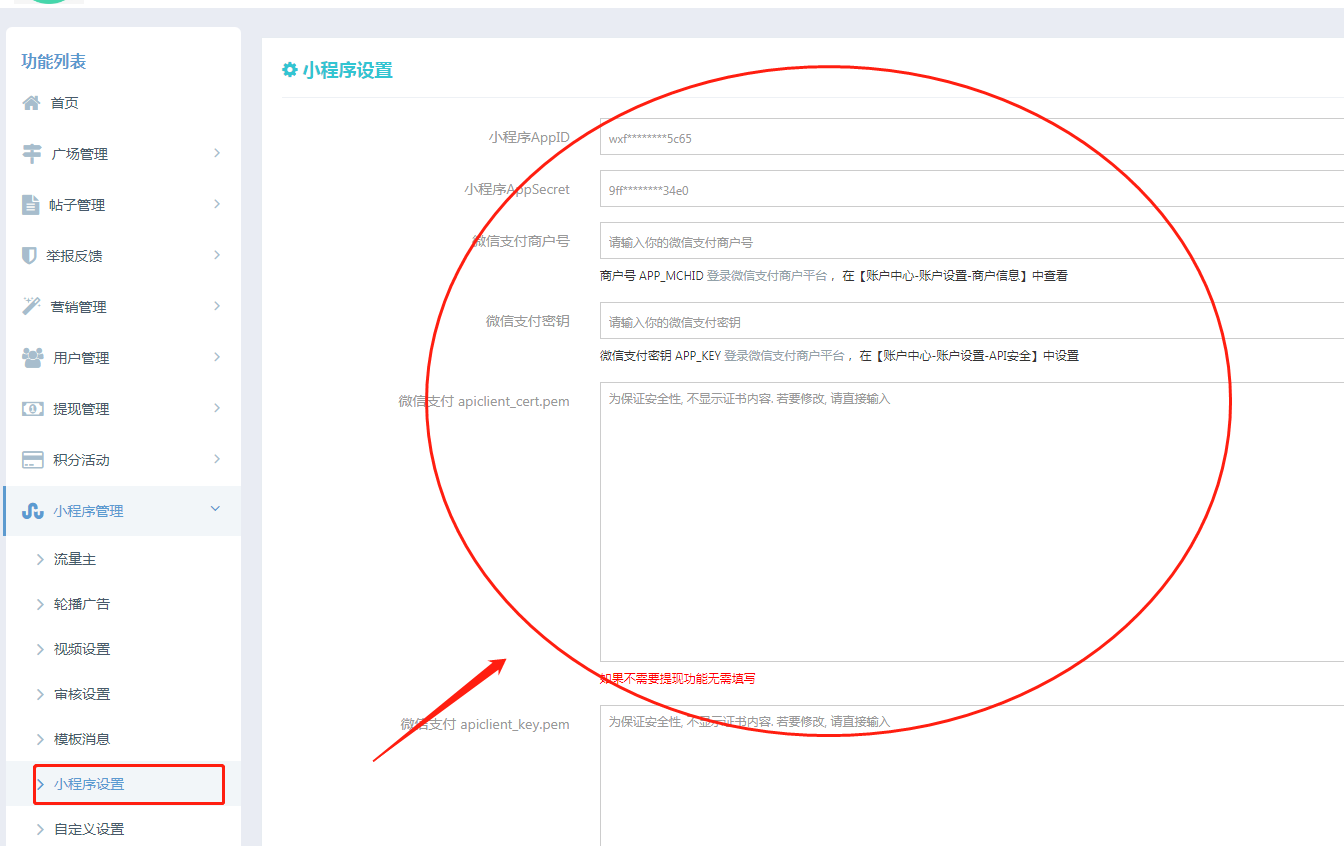Open the 轮播广告 submenu item
The width and height of the screenshot is (1344, 846).
[82, 604]
